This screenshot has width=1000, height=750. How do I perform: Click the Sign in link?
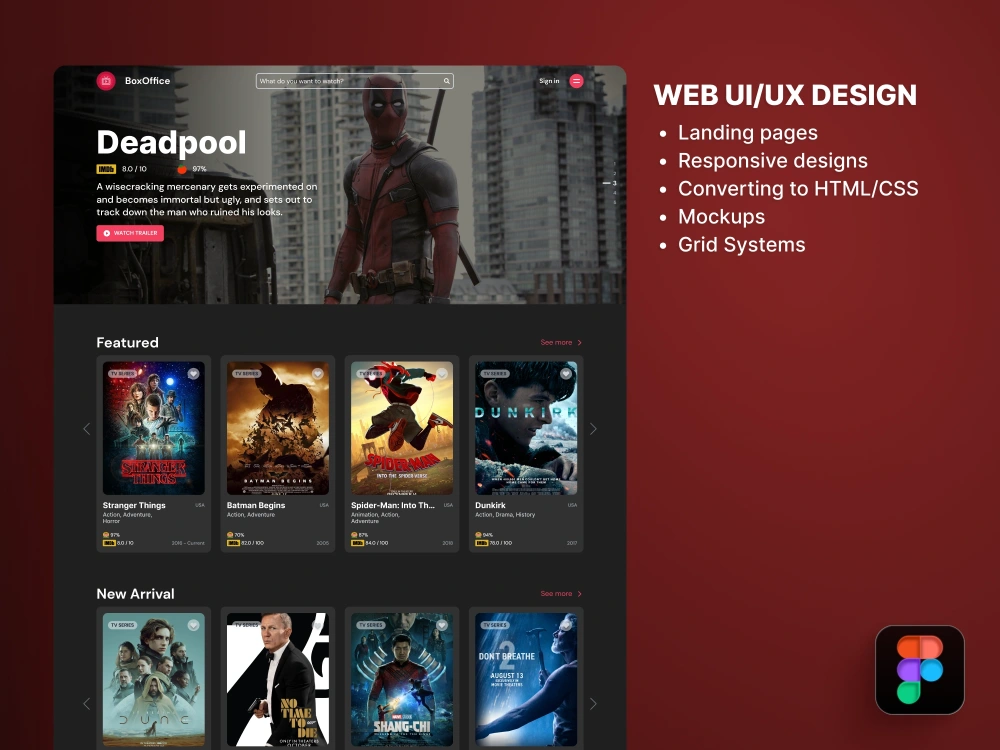(549, 81)
